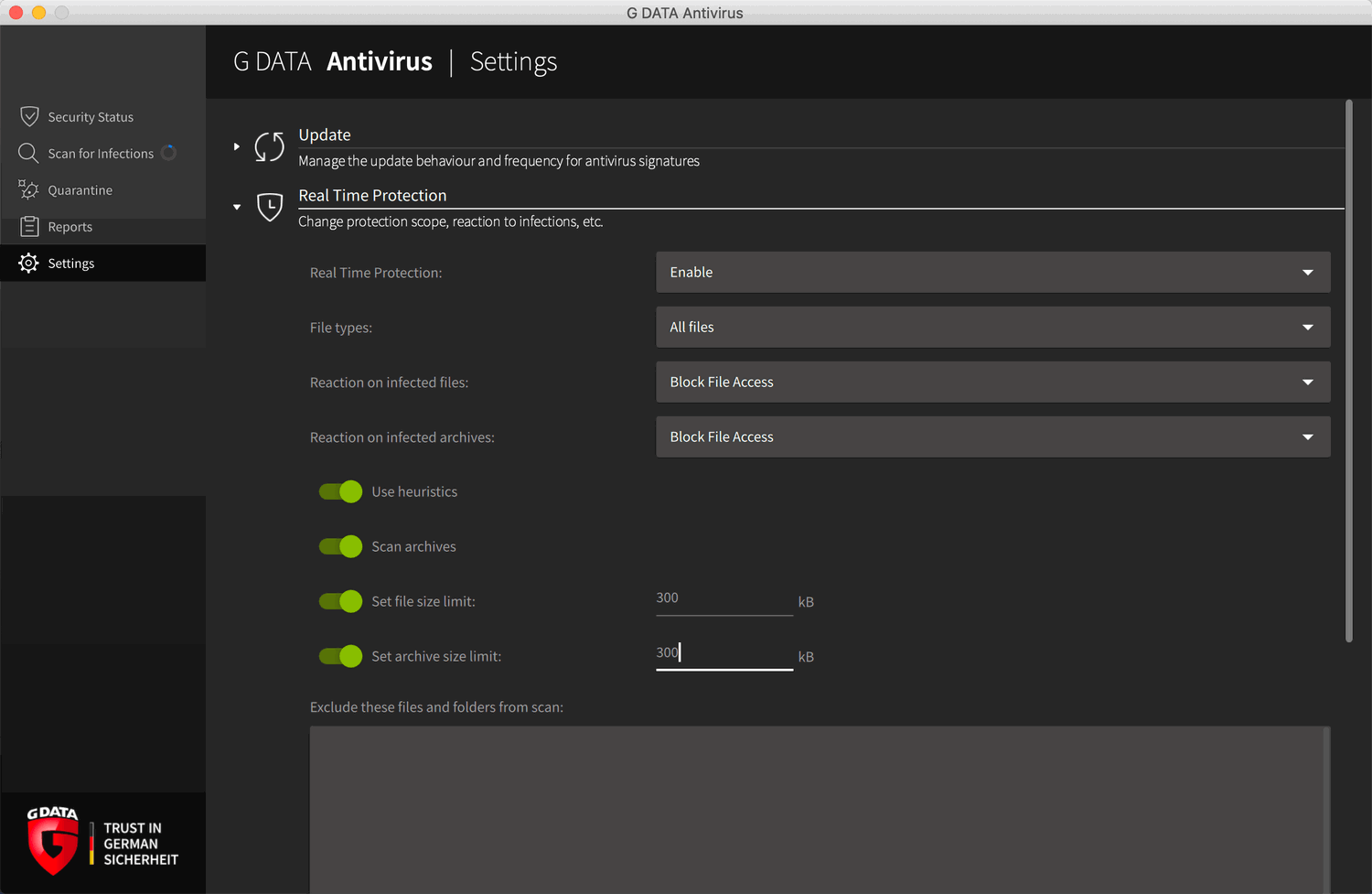Click the 'Set file size limit:' label
This screenshot has height=894, width=1372.
423,601
